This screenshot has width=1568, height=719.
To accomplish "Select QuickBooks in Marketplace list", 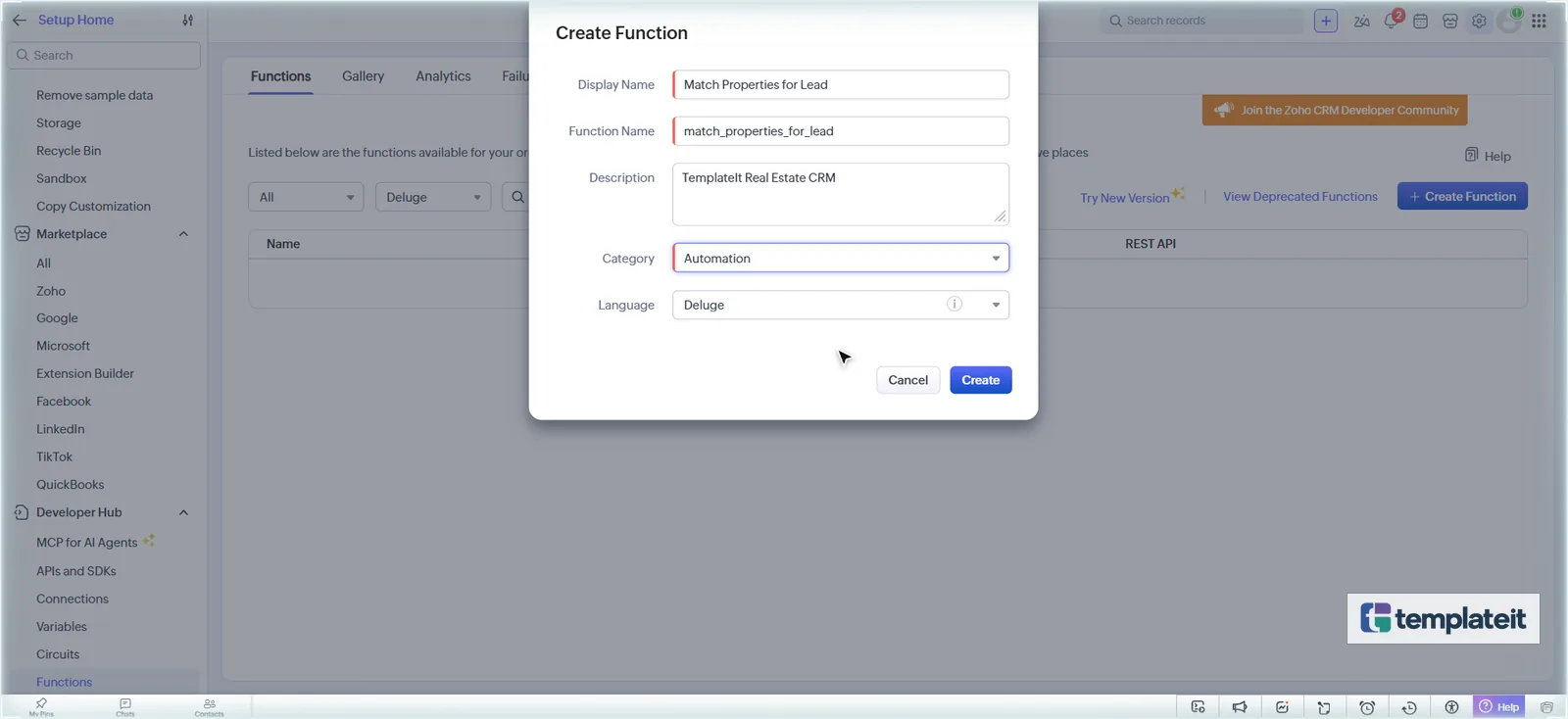I will tap(70, 484).
